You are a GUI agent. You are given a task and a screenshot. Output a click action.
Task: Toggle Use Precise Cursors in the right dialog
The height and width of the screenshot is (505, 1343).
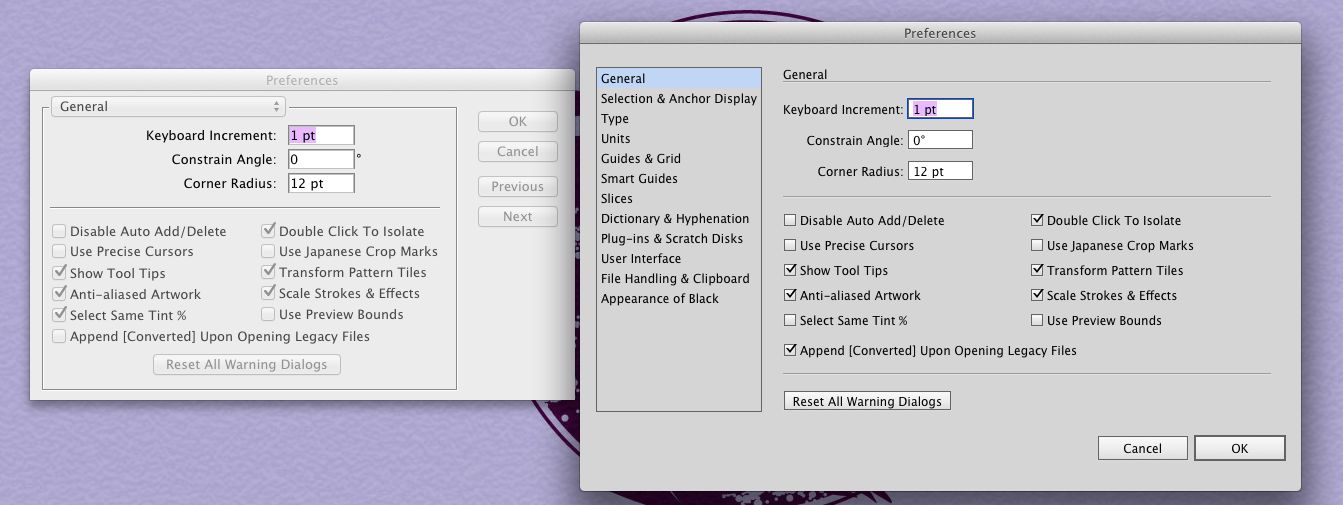click(x=791, y=246)
